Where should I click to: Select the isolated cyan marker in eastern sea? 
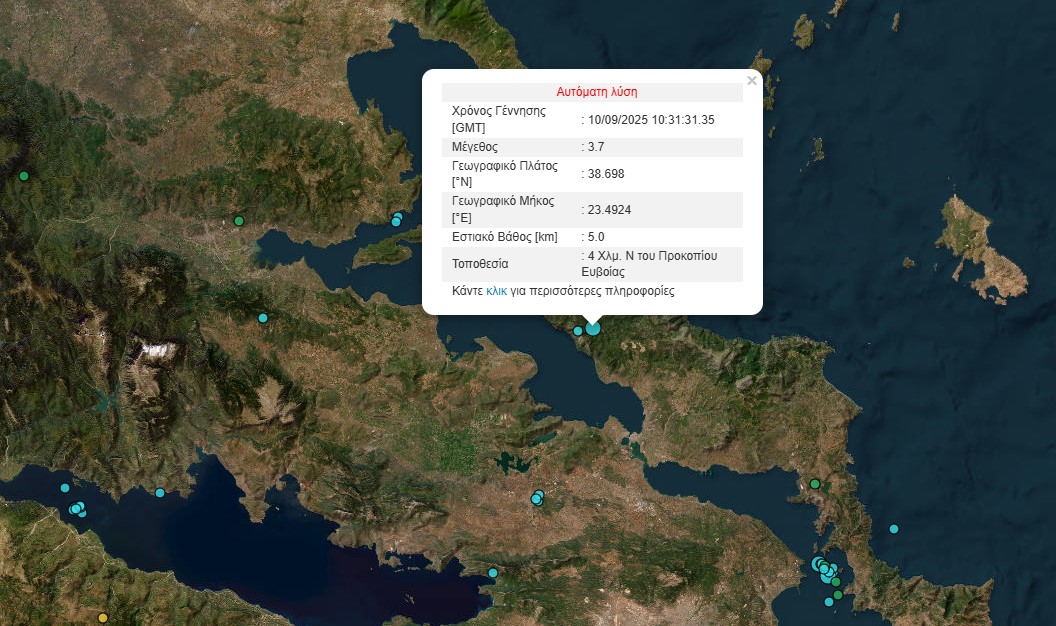pos(894,529)
